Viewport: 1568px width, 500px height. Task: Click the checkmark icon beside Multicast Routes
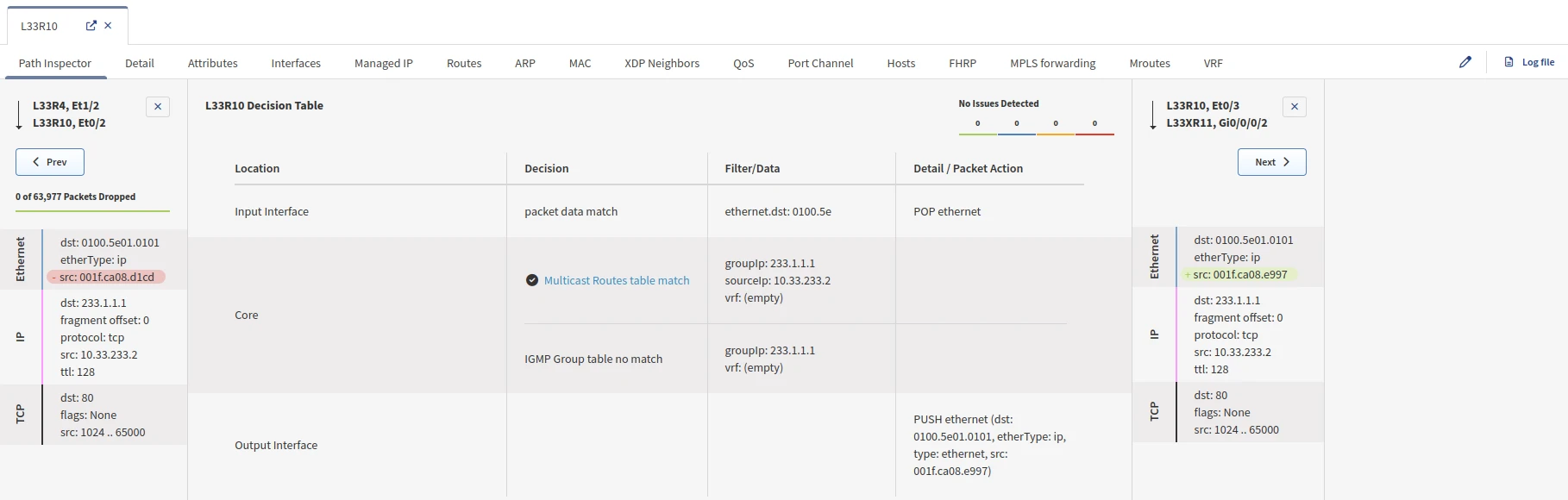(x=532, y=280)
